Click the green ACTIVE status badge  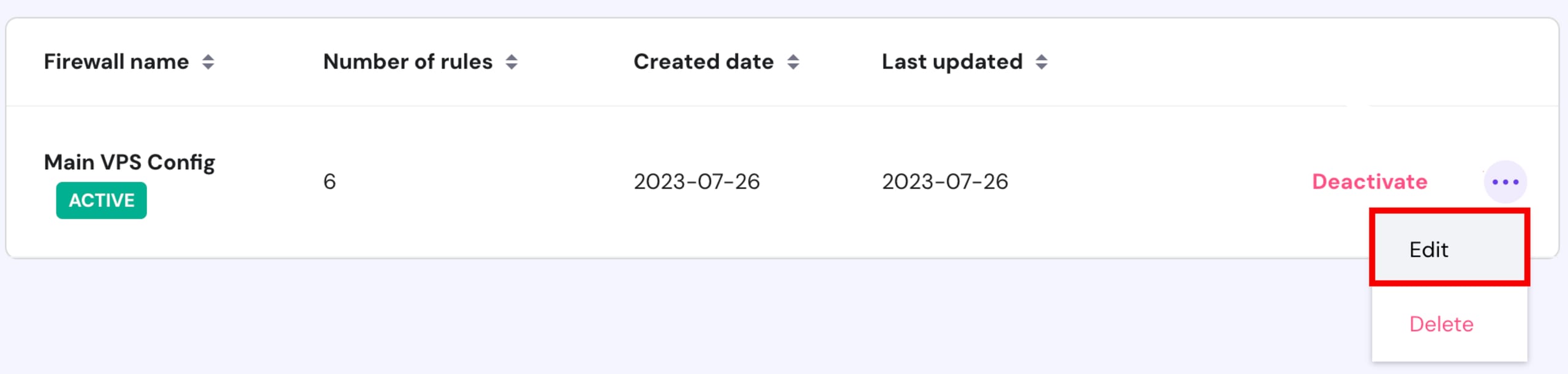(x=102, y=200)
